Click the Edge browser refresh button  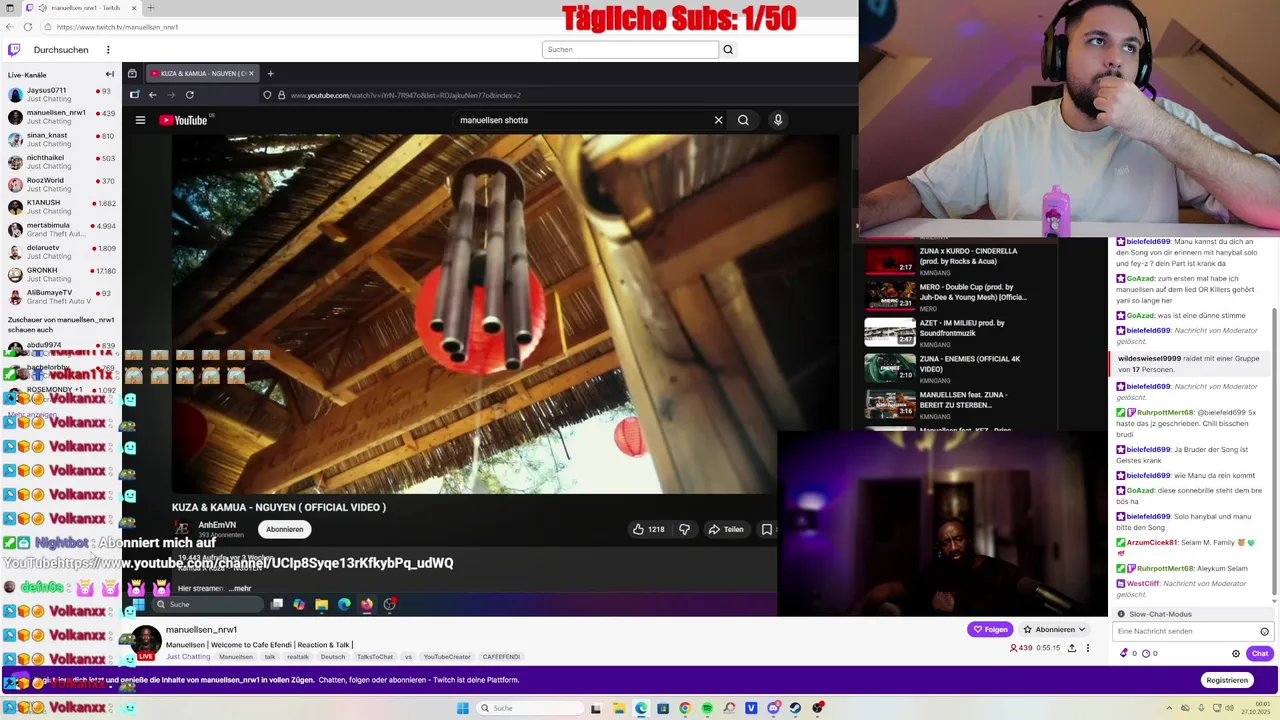(x=28, y=27)
